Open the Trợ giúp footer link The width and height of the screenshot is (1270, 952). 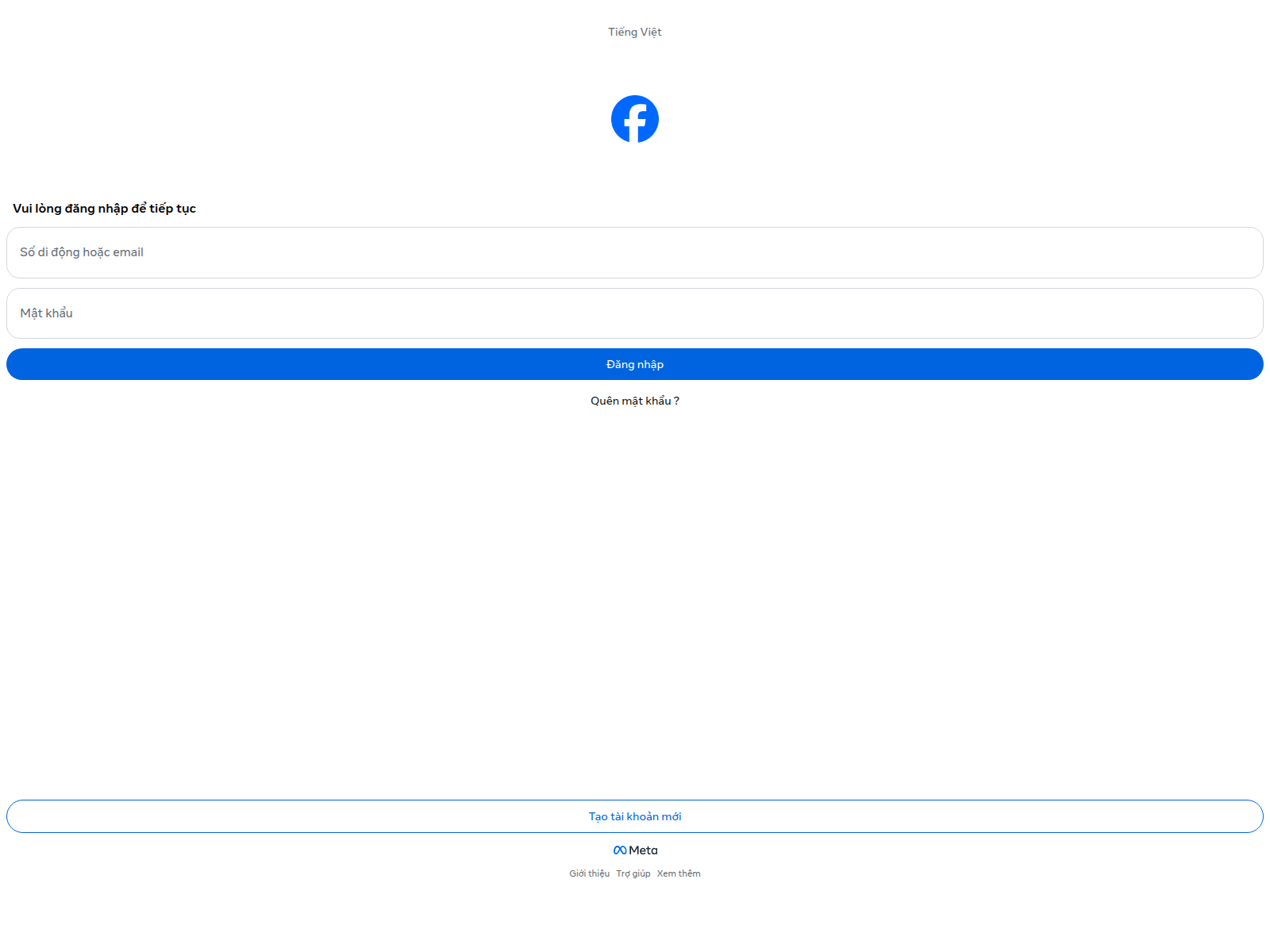tap(633, 873)
